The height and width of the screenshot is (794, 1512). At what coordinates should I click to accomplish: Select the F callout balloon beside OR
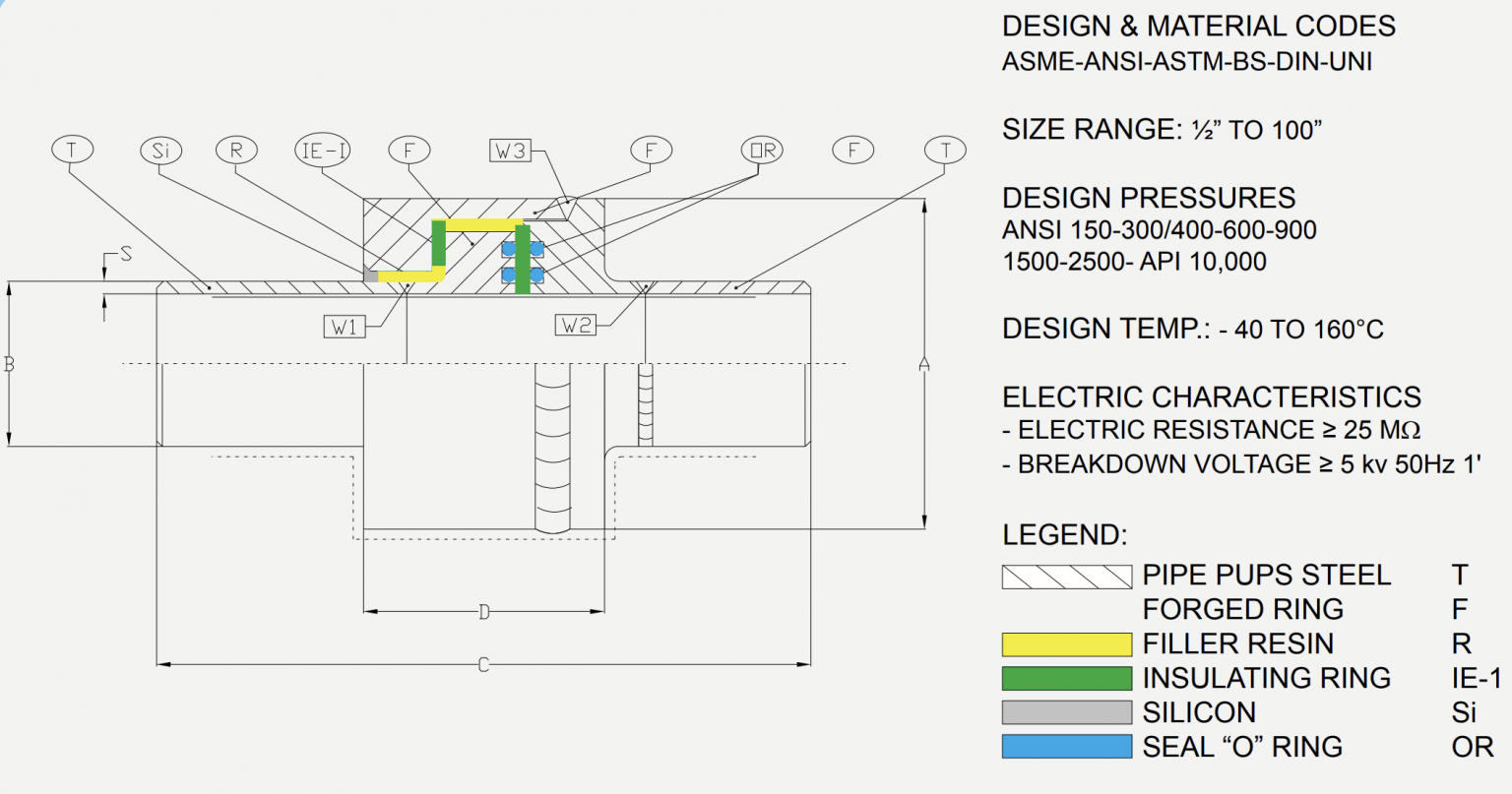coord(852,150)
